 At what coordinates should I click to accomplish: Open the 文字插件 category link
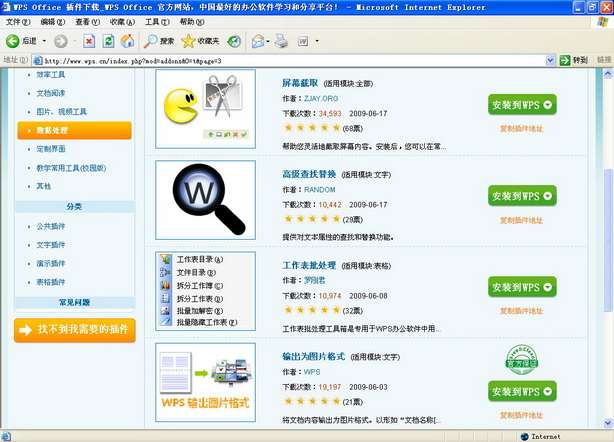pos(51,245)
